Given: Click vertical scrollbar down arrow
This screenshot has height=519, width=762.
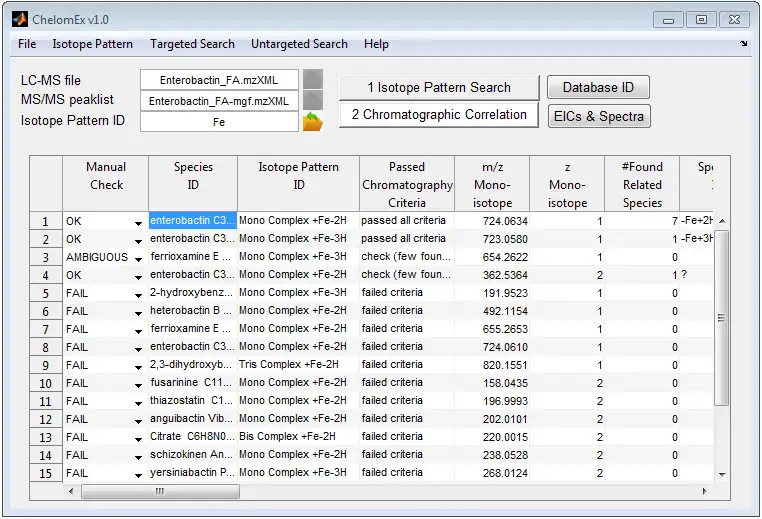Looking at the screenshot, I should (722, 474).
